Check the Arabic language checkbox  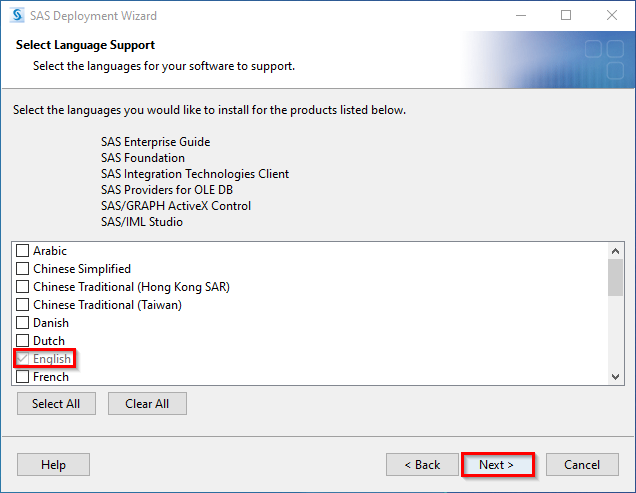point(22,250)
